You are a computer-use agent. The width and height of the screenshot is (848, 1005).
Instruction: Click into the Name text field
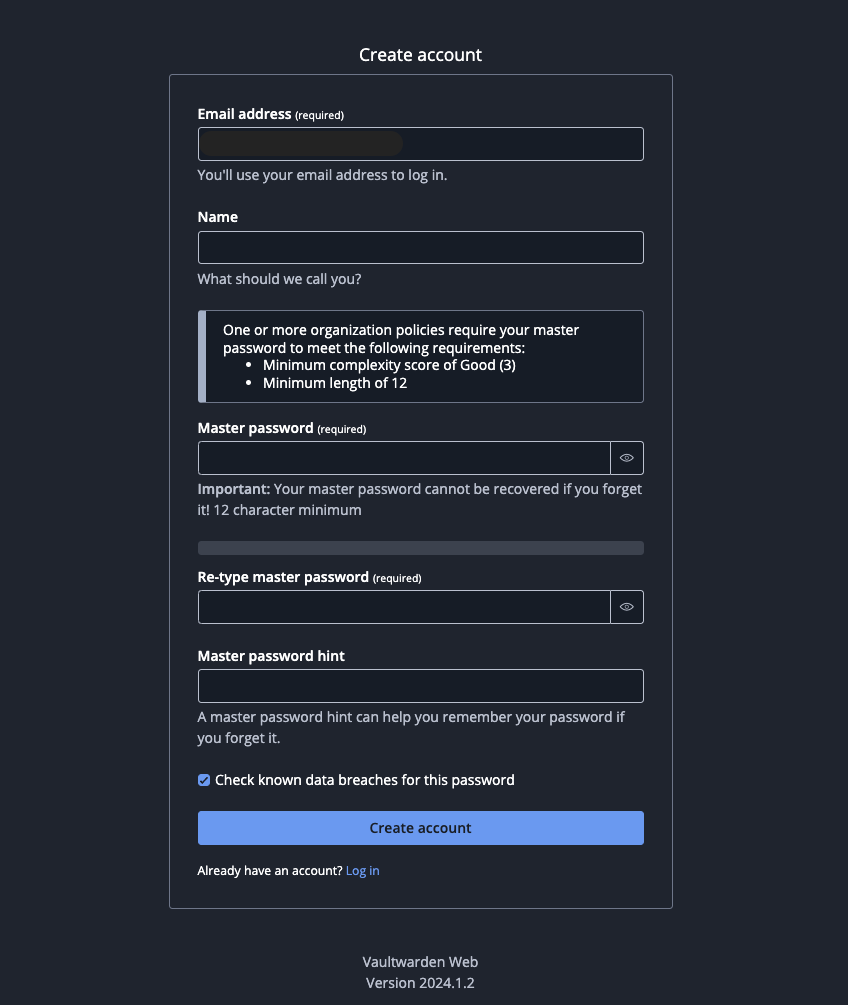(x=420, y=247)
